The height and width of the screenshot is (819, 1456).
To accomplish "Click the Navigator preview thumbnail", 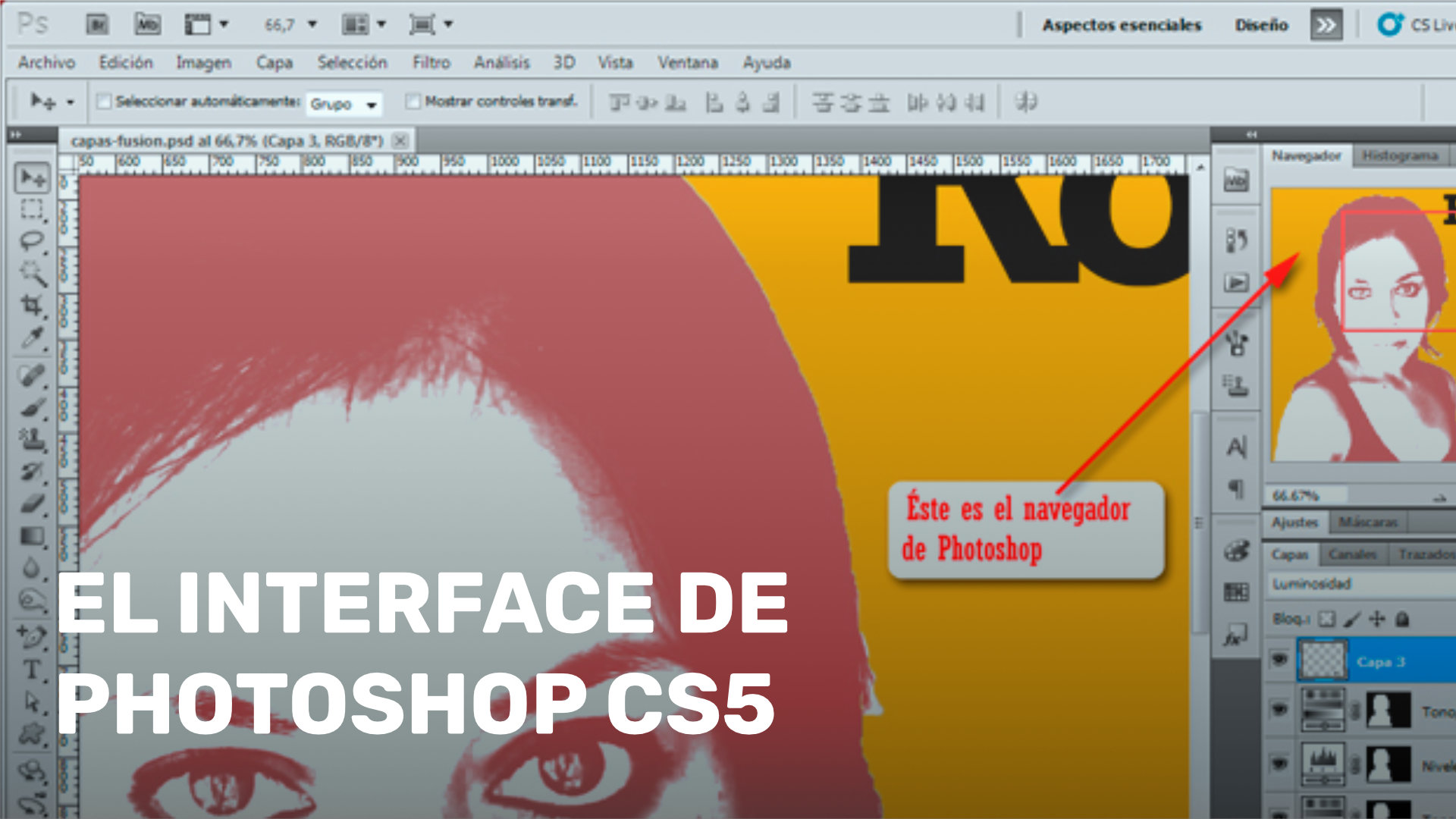I will 1363,325.
